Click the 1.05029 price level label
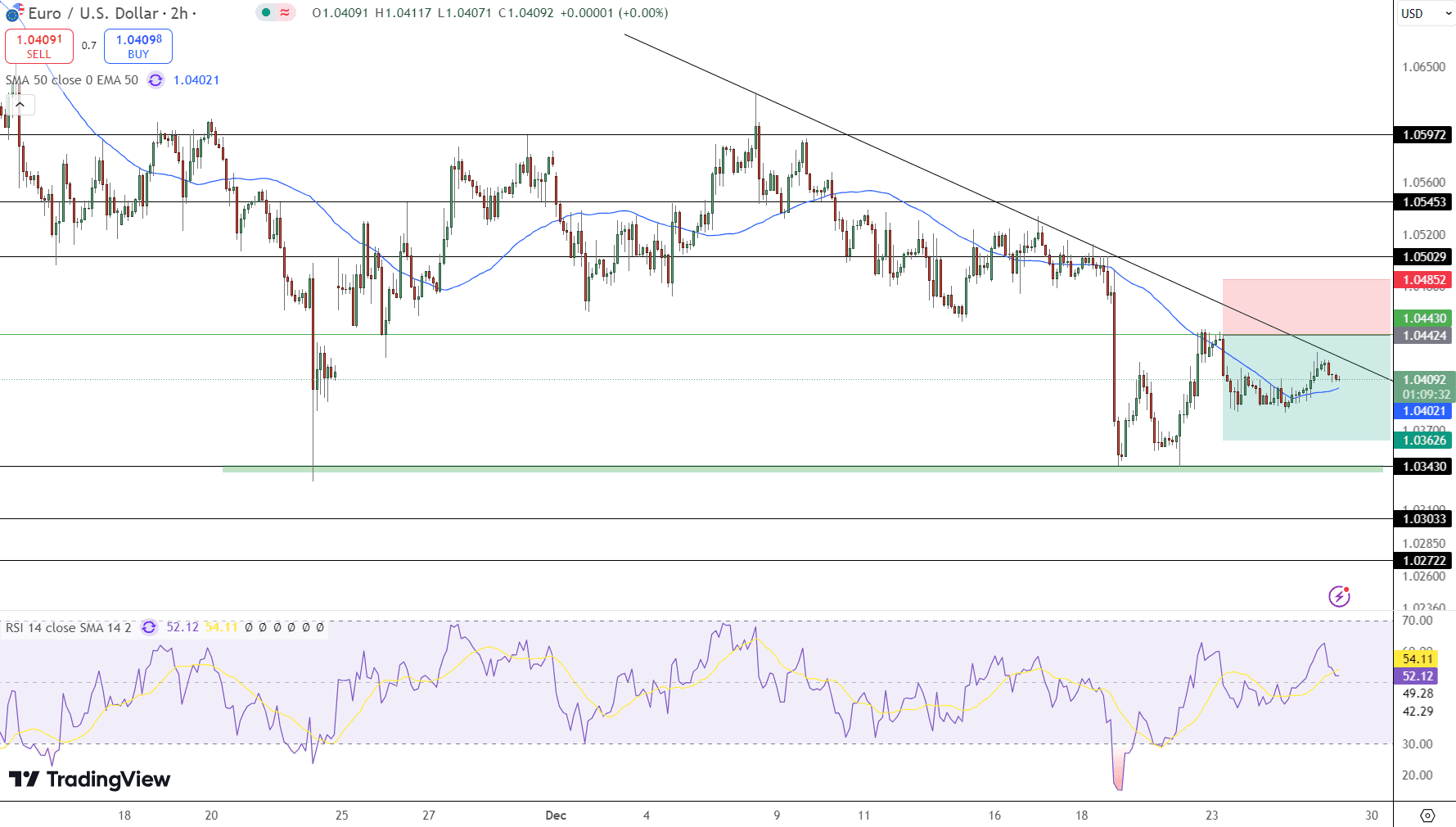1456x827 pixels. pyautogui.click(x=1424, y=257)
